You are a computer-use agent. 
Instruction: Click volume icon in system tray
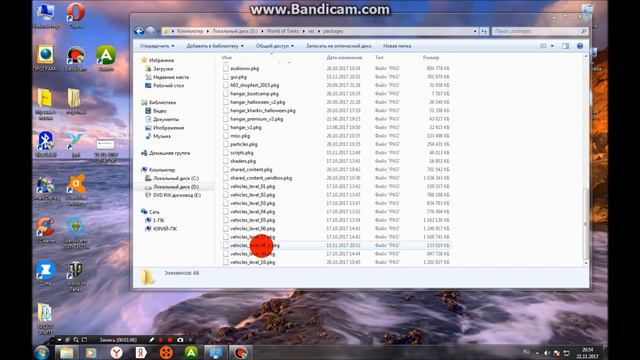pyautogui.click(x=547, y=353)
